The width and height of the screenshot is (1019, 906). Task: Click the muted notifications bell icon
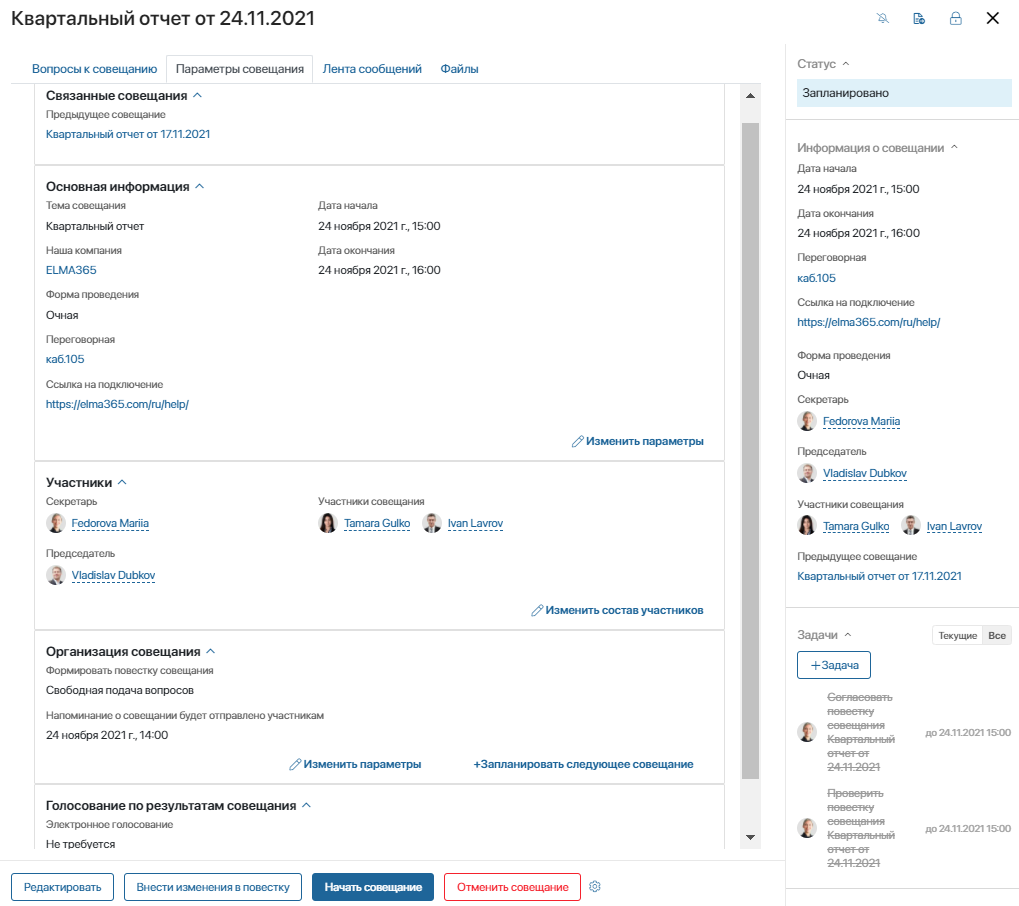[883, 18]
